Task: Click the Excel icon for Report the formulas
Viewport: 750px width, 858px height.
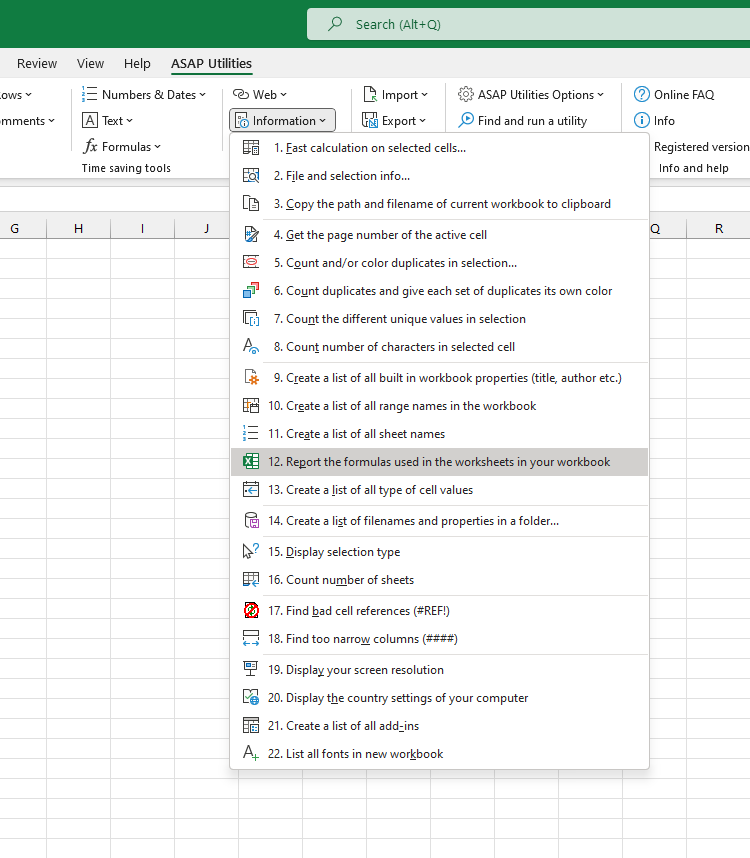Action: [x=251, y=461]
